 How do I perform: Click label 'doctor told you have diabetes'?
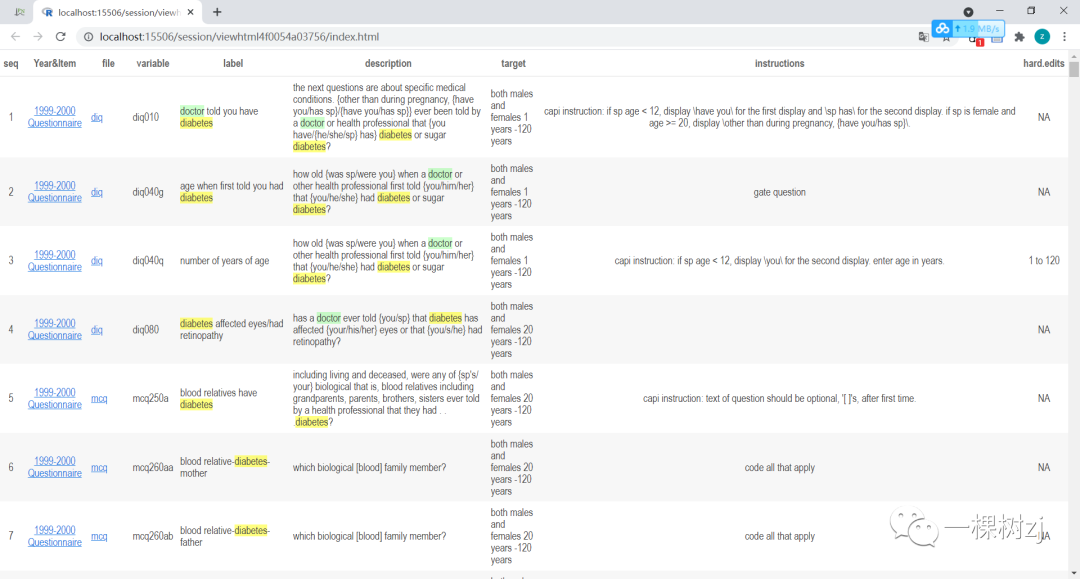(x=219, y=117)
